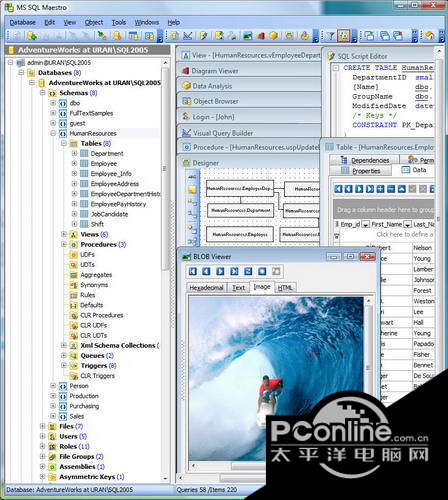Select the 'Nelson' cell in Last_Name column
Image resolution: width=448 pixels, height=500 pixels.
(x=423, y=248)
